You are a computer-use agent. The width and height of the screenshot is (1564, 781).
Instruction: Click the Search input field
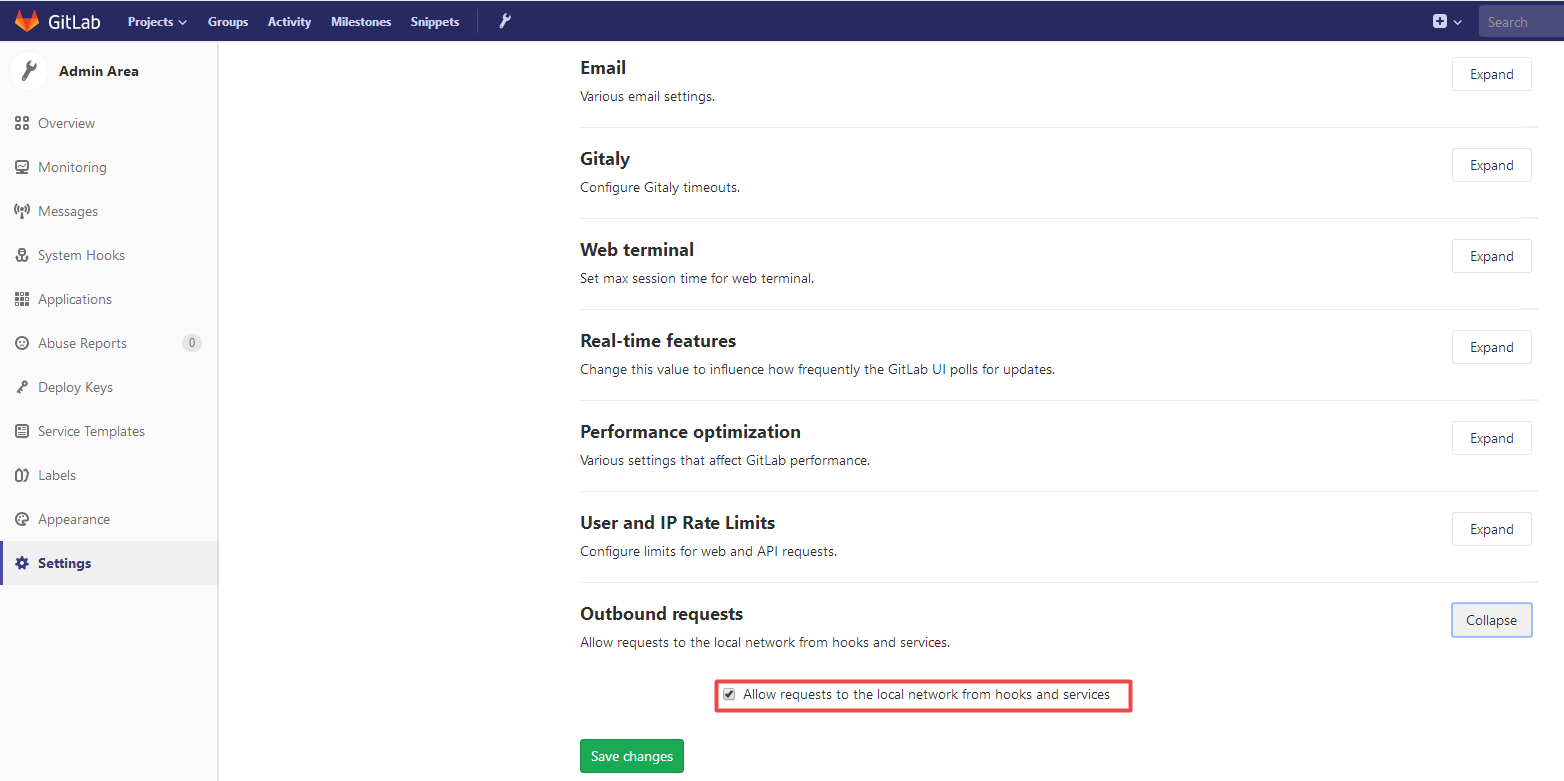click(x=1521, y=21)
